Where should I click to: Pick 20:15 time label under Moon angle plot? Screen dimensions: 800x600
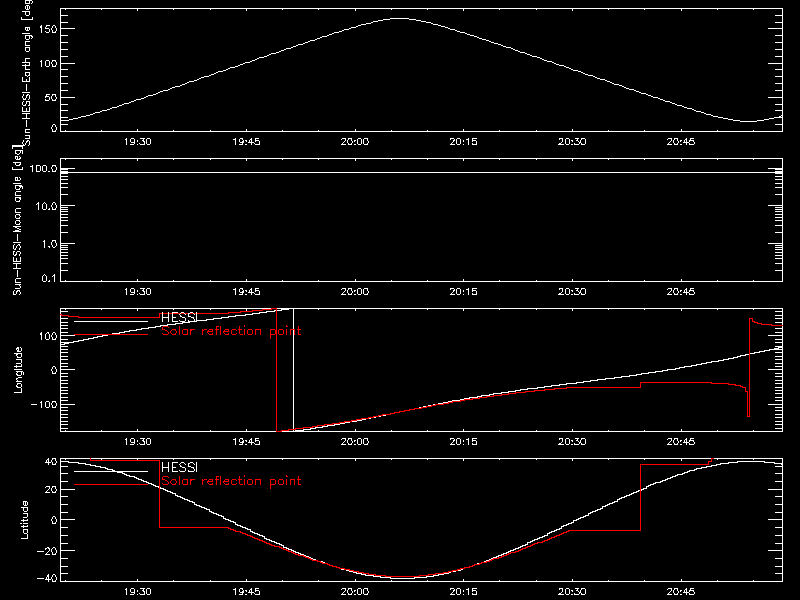(464, 292)
